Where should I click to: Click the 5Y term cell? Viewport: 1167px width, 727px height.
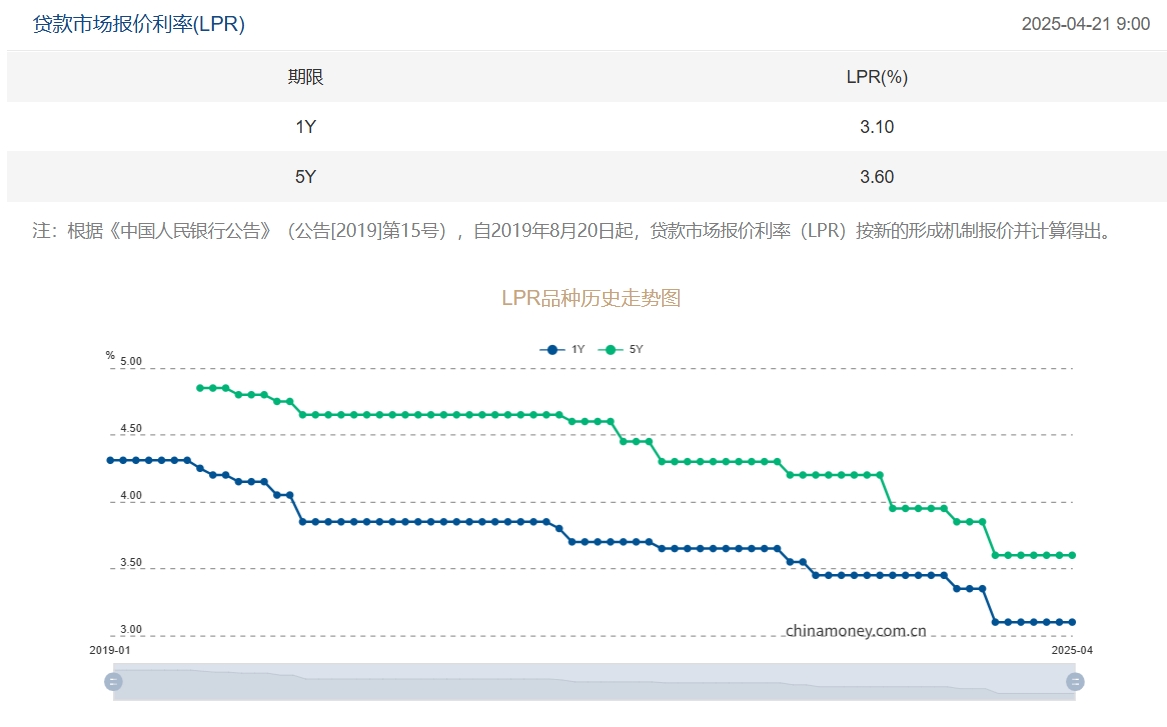[x=305, y=176]
